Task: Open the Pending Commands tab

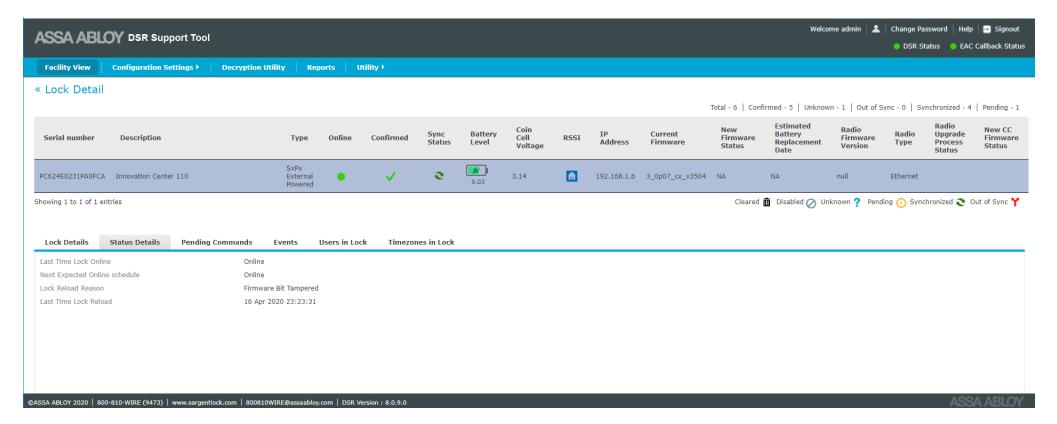Action: [216, 243]
